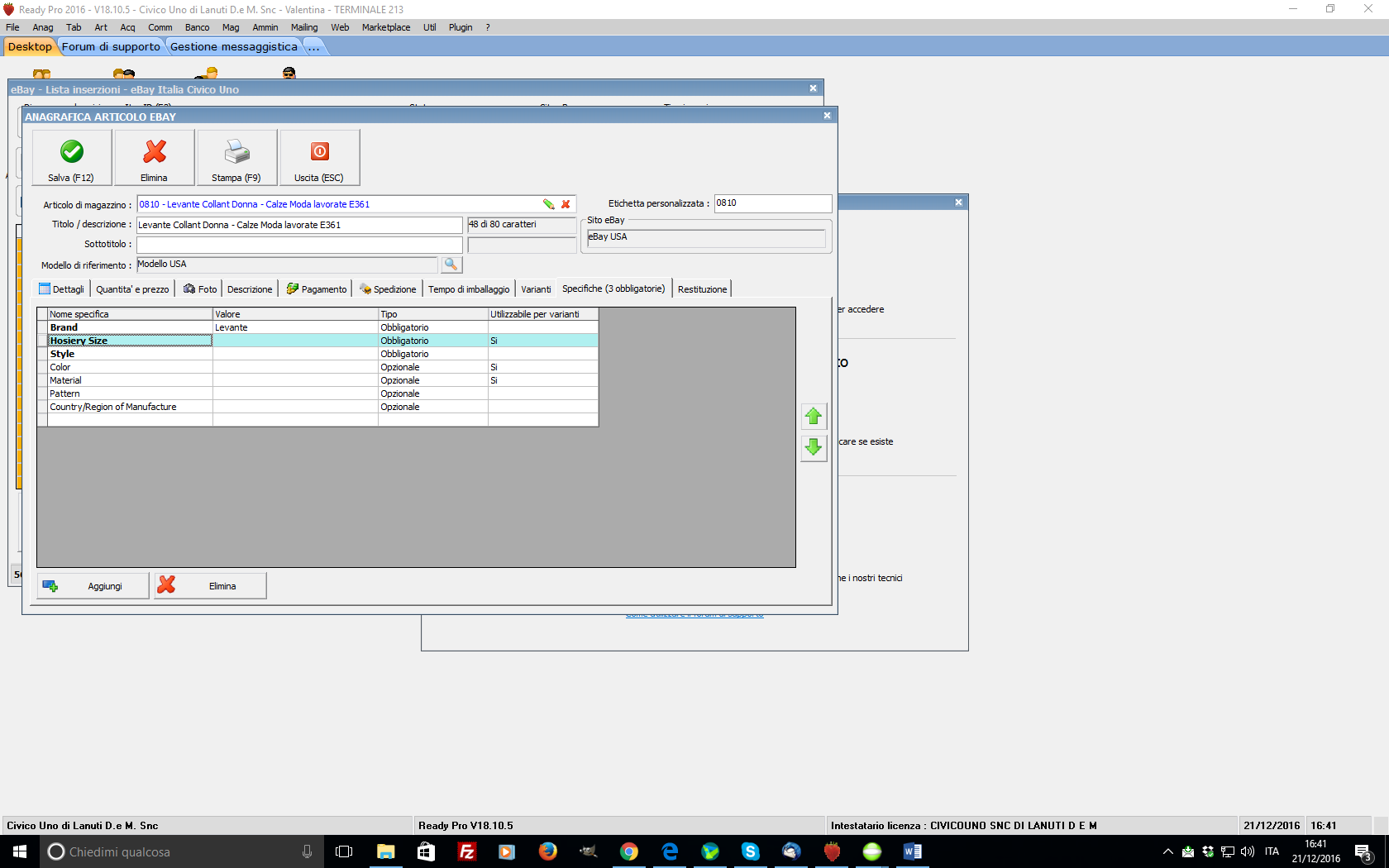The image size is (1389, 868).
Task: Click the Levante value cell for Brand
Action: [295, 327]
